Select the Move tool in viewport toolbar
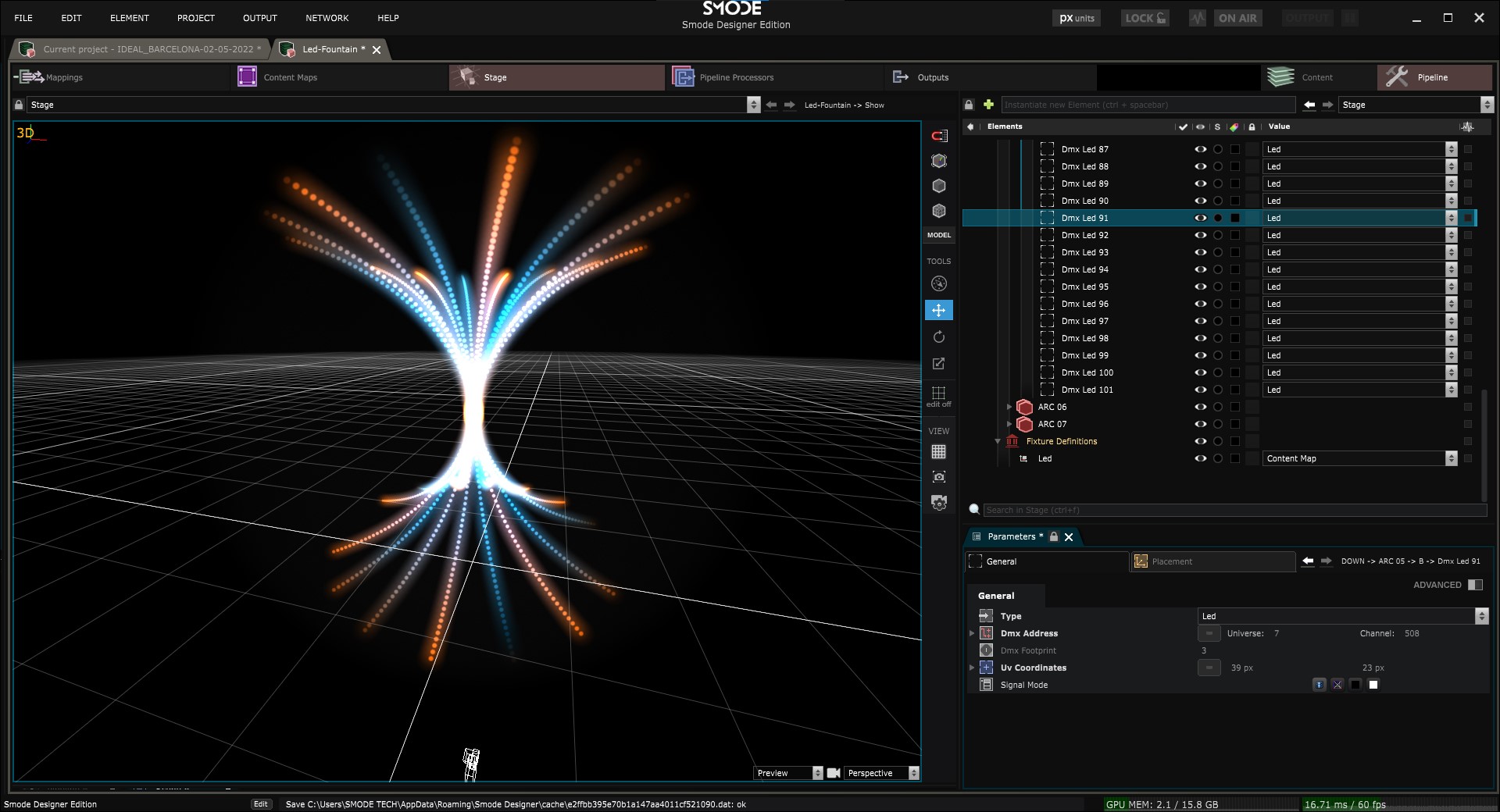1500x812 pixels. (x=939, y=310)
